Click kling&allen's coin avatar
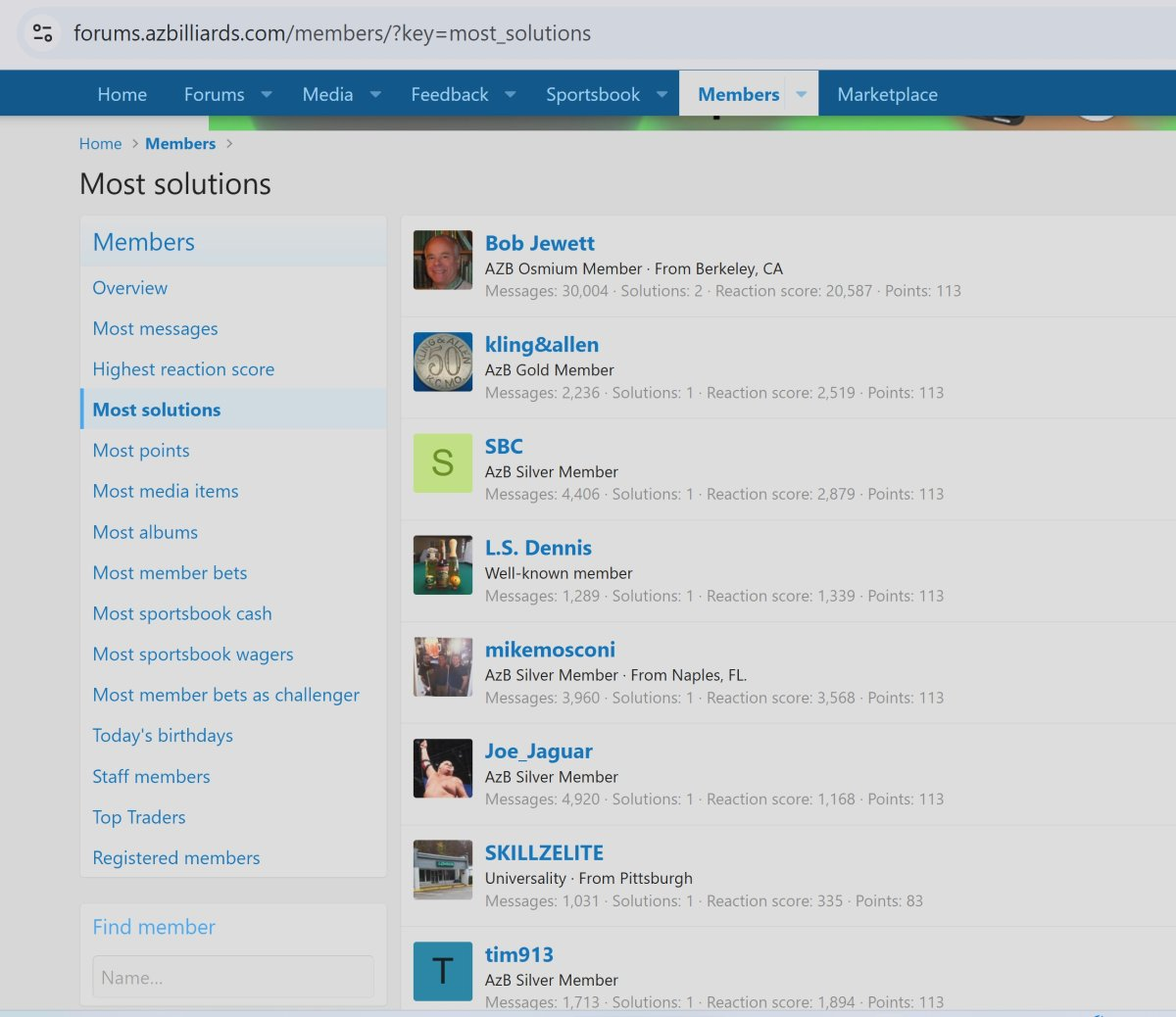 (x=442, y=363)
